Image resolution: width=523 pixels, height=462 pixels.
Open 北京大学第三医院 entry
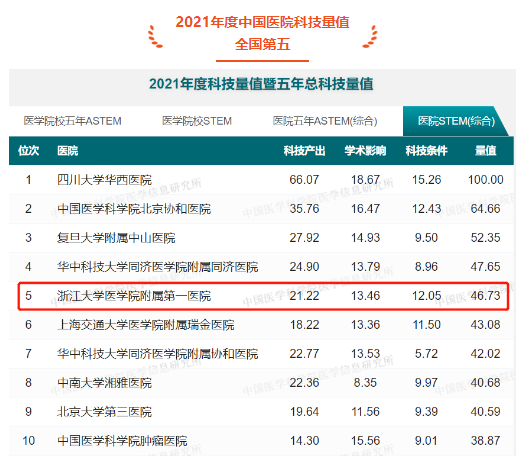(x=104, y=412)
